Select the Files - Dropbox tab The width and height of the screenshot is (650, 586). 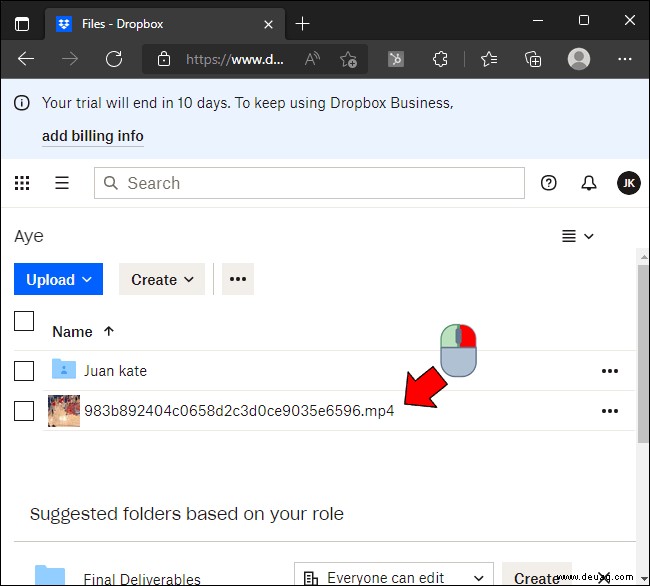tap(165, 24)
